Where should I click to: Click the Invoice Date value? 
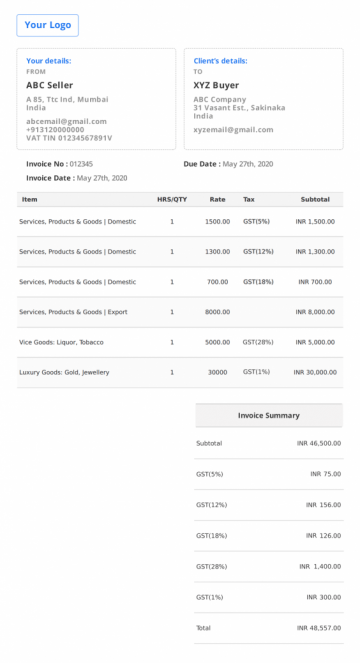[102, 178]
